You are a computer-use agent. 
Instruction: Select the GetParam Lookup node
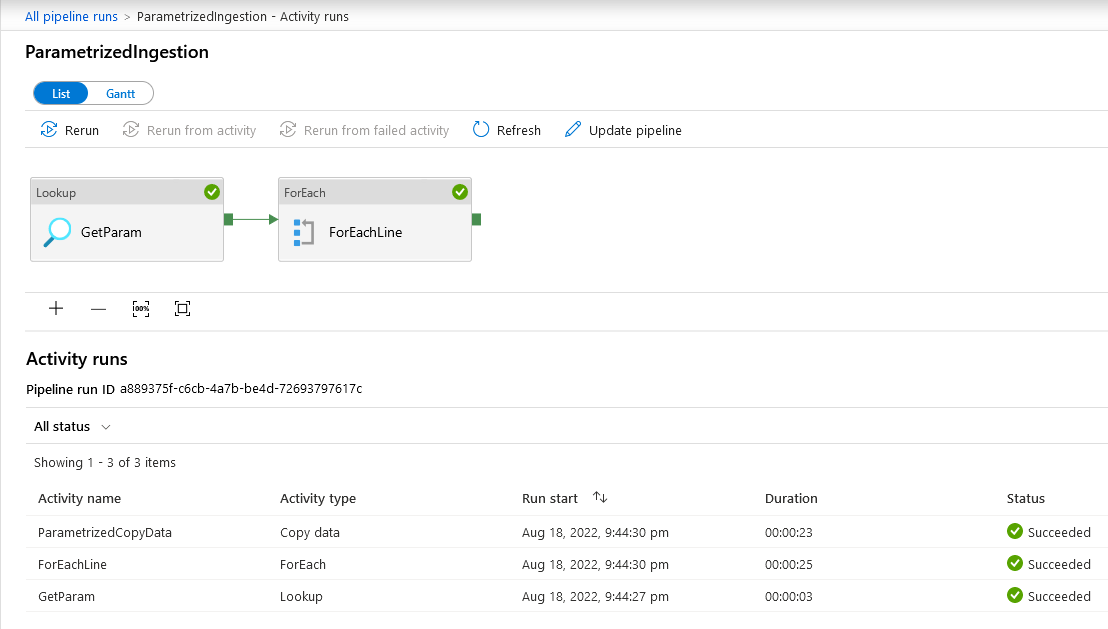click(127, 220)
